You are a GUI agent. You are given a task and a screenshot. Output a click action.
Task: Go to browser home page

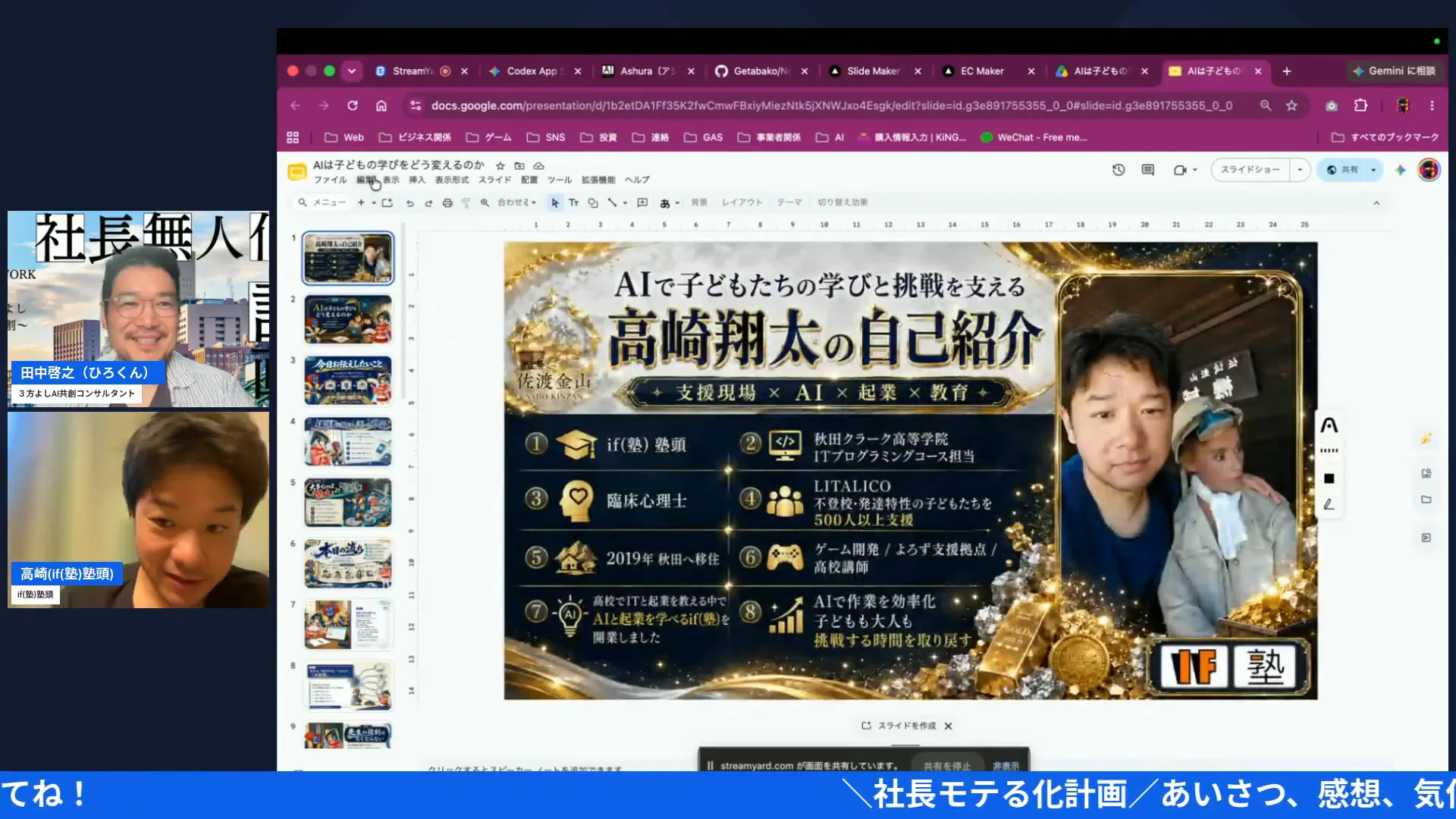pyautogui.click(x=381, y=105)
